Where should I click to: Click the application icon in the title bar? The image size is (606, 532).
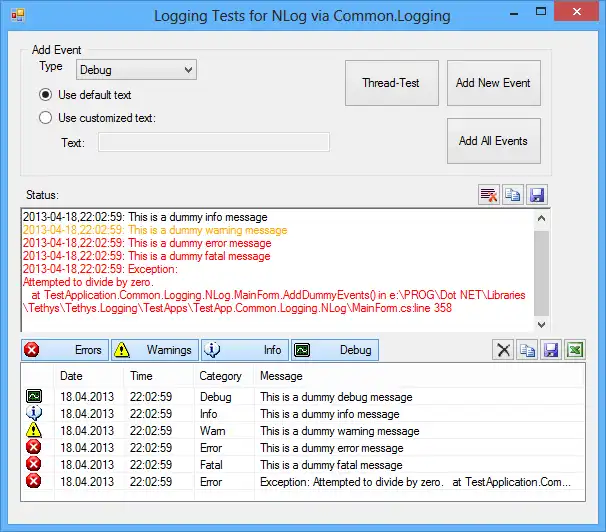[18, 15]
